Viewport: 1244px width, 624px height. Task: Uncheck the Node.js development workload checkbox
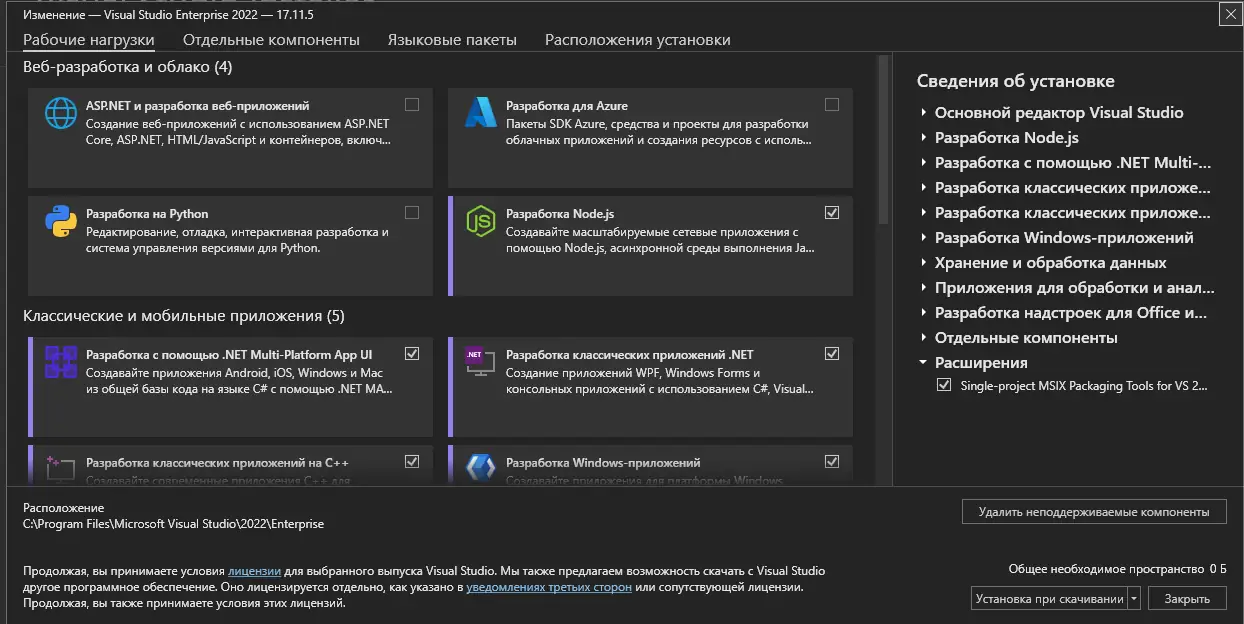pyautogui.click(x=832, y=212)
